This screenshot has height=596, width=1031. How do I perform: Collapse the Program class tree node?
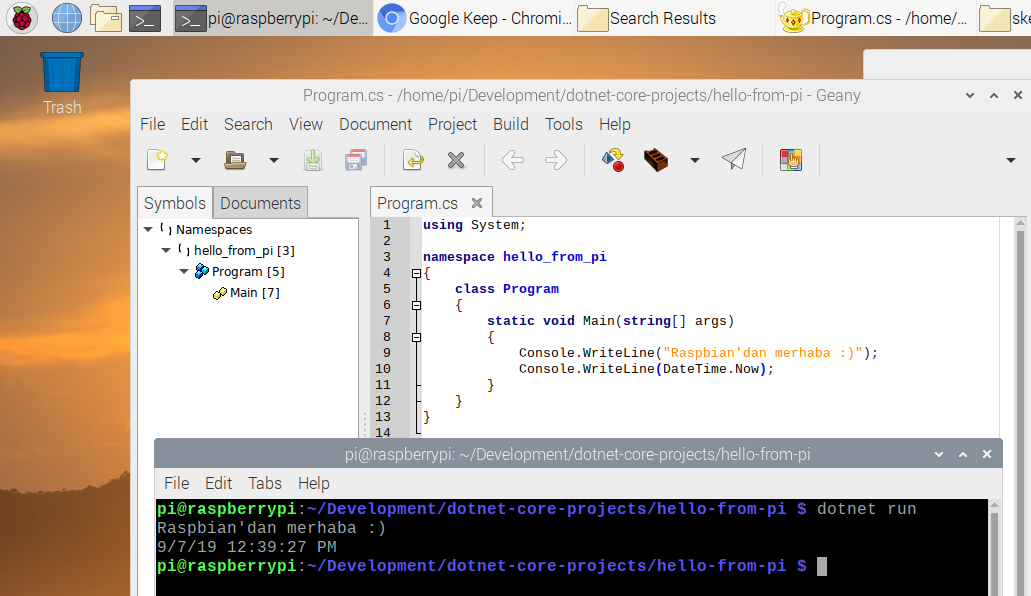point(184,272)
